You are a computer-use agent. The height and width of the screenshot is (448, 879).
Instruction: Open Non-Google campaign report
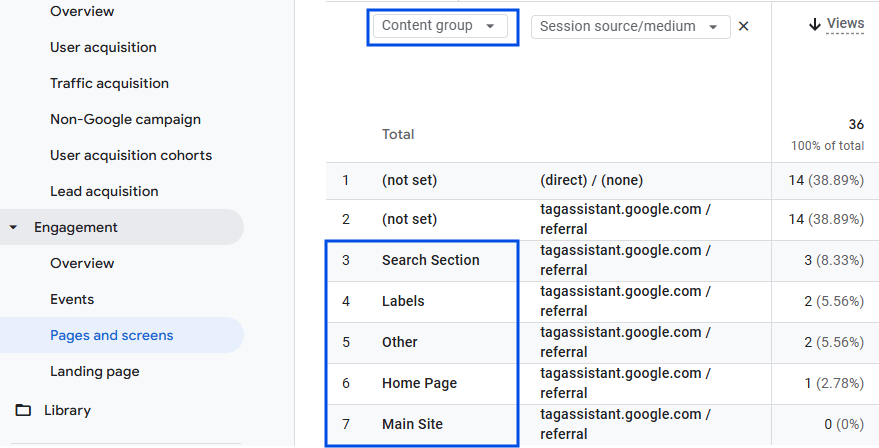tap(125, 120)
